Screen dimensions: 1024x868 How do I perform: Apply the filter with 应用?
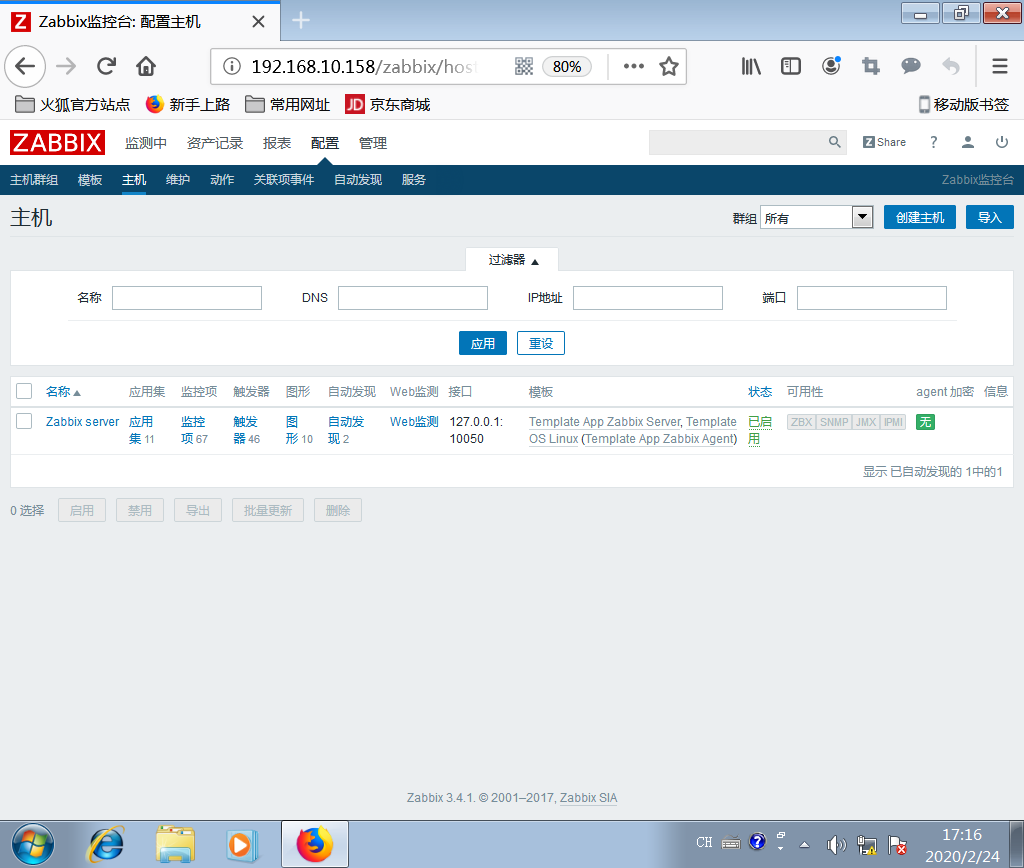tap(483, 344)
